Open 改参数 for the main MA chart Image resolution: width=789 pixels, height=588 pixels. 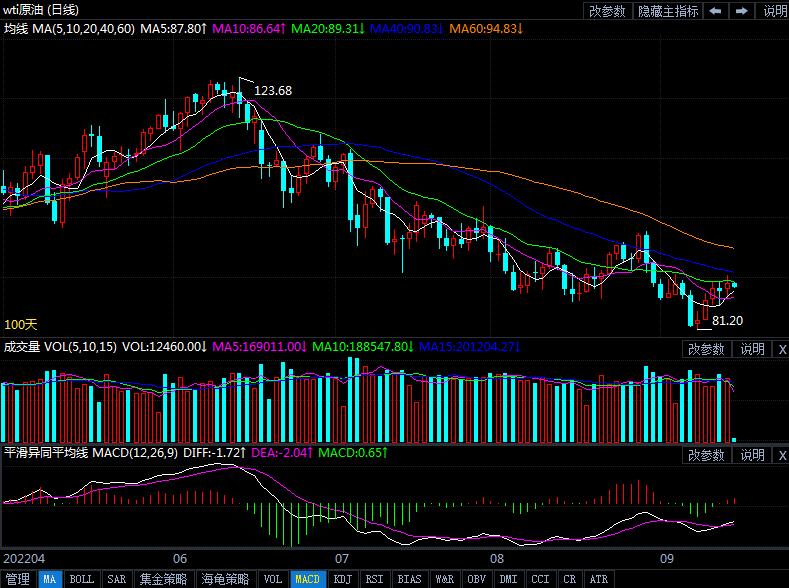[x=607, y=11]
